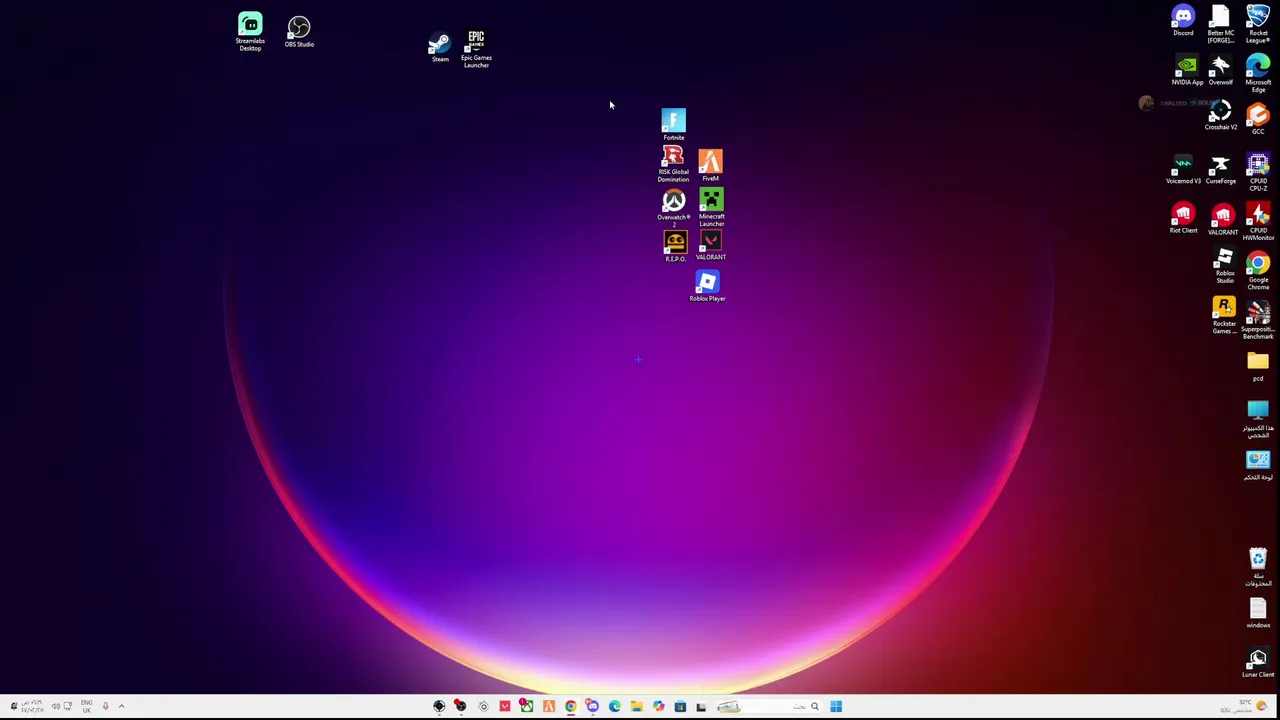The width and height of the screenshot is (1280, 720).
Task: Select the Fortnite desktop icon
Action: (674, 124)
